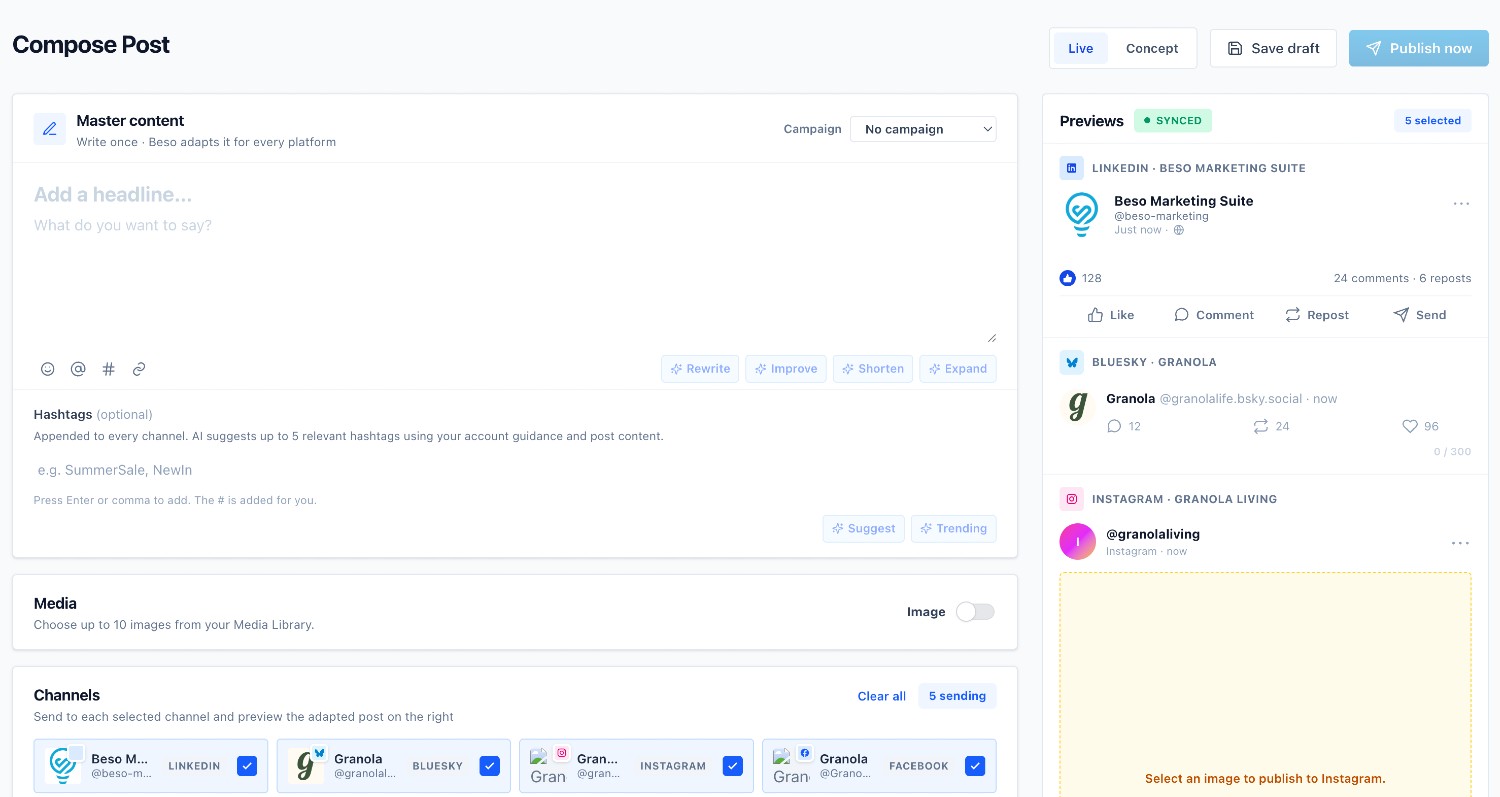Click the Clear all link
The height and width of the screenshot is (797, 1500).
tap(882, 696)
